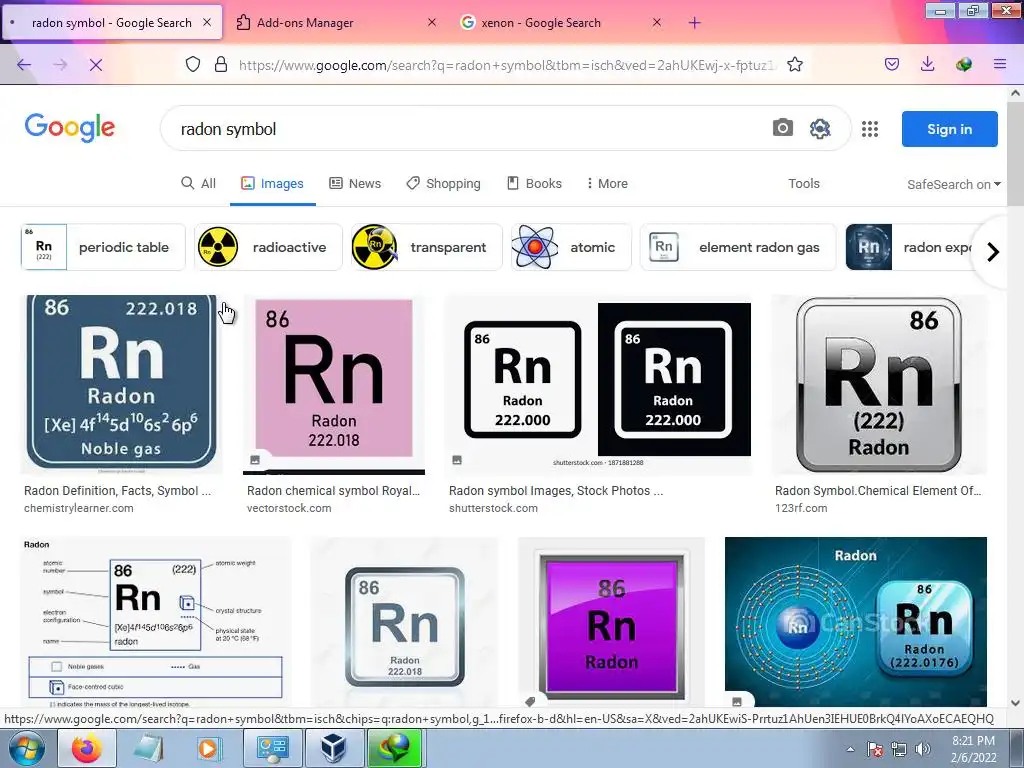Image resolution: width=1024 pixels, height=768 pixels.
Task: Close the radon symbol tab
Action: (207, 22)
